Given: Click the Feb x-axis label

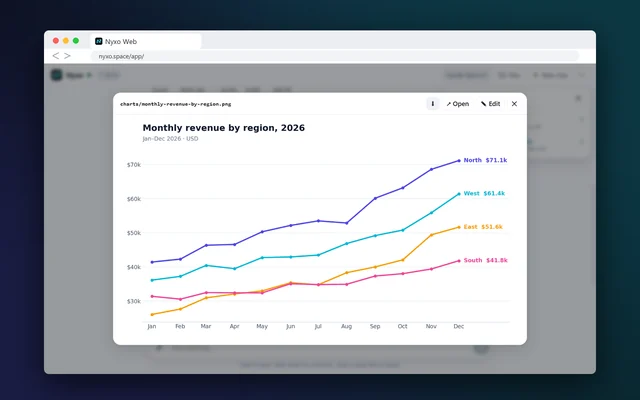Looking at the screenshot, I should tap(180, 326).
